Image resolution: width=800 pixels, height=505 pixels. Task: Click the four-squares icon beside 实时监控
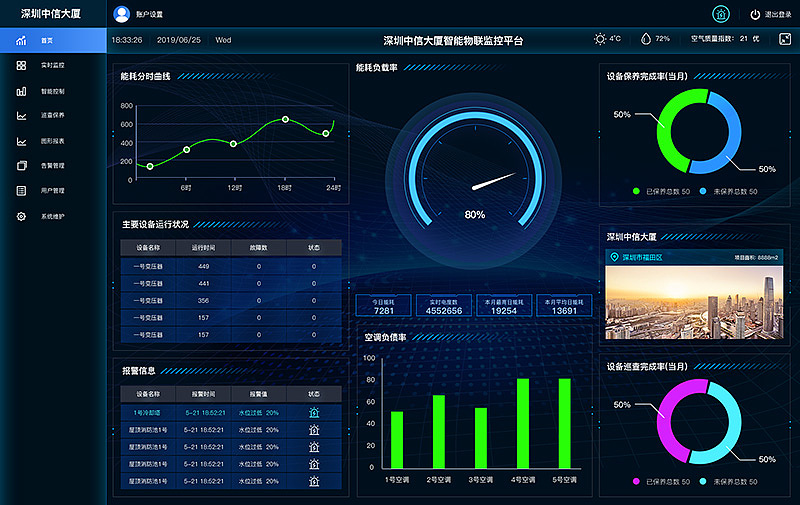21,65
